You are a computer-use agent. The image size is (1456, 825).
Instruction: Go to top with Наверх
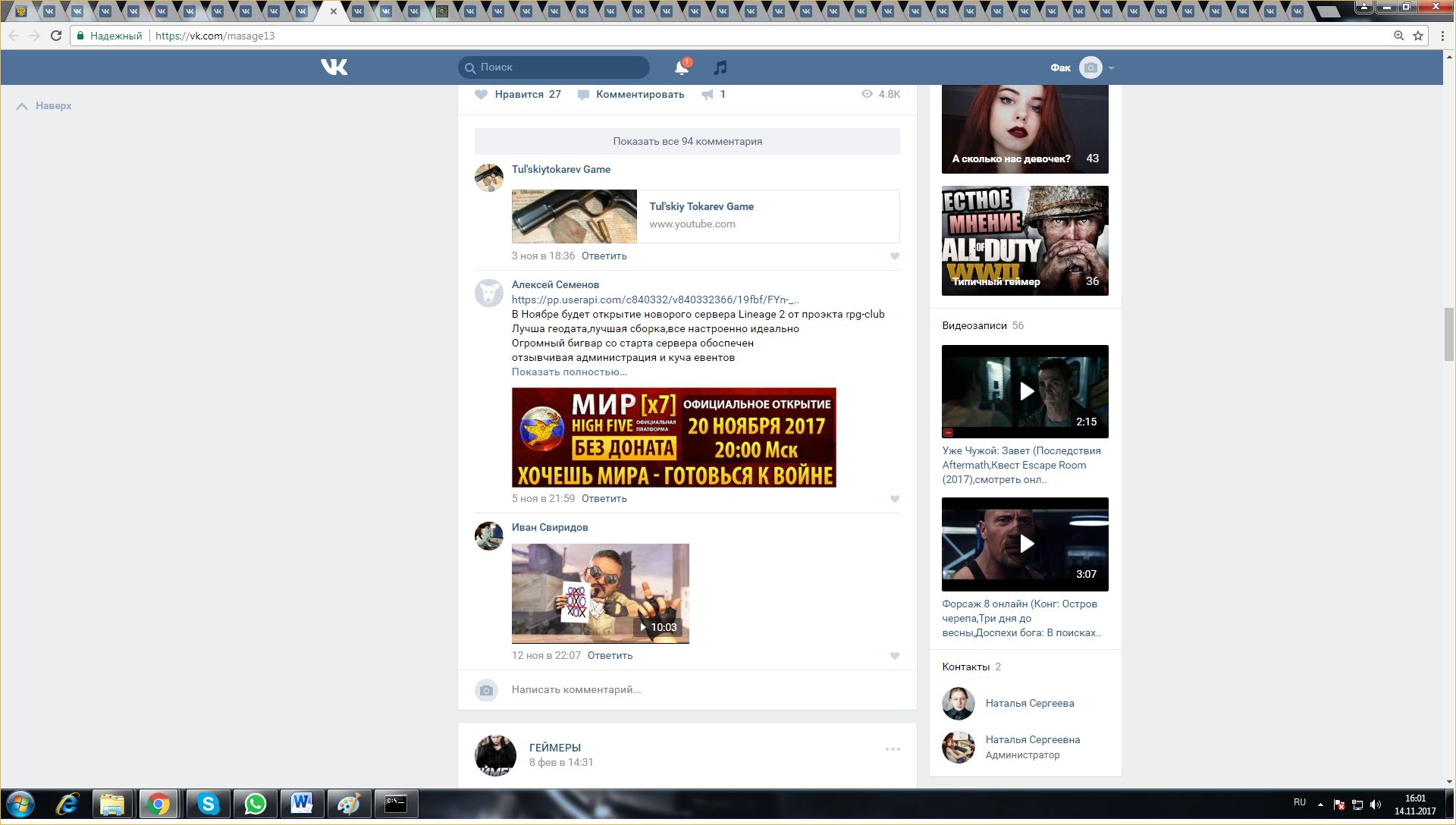click(44, 106)
